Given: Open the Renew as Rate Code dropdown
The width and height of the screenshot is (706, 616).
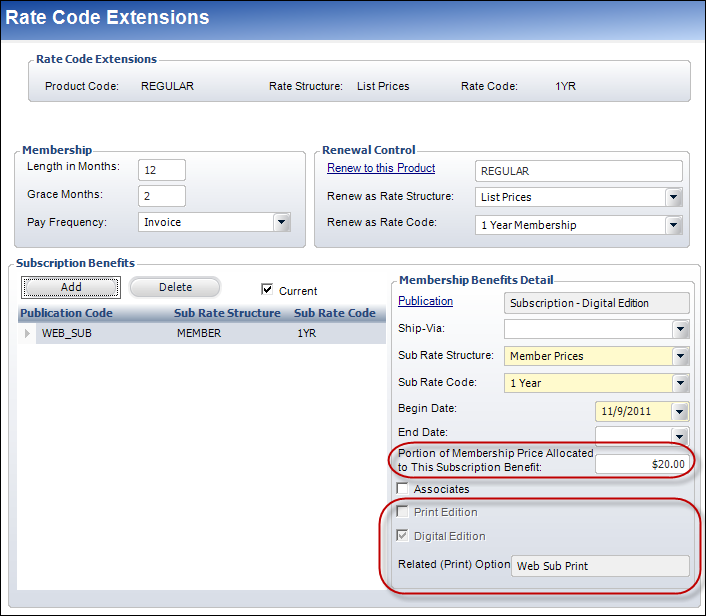Looking at the screenshot, I should [x=674, y=225].
